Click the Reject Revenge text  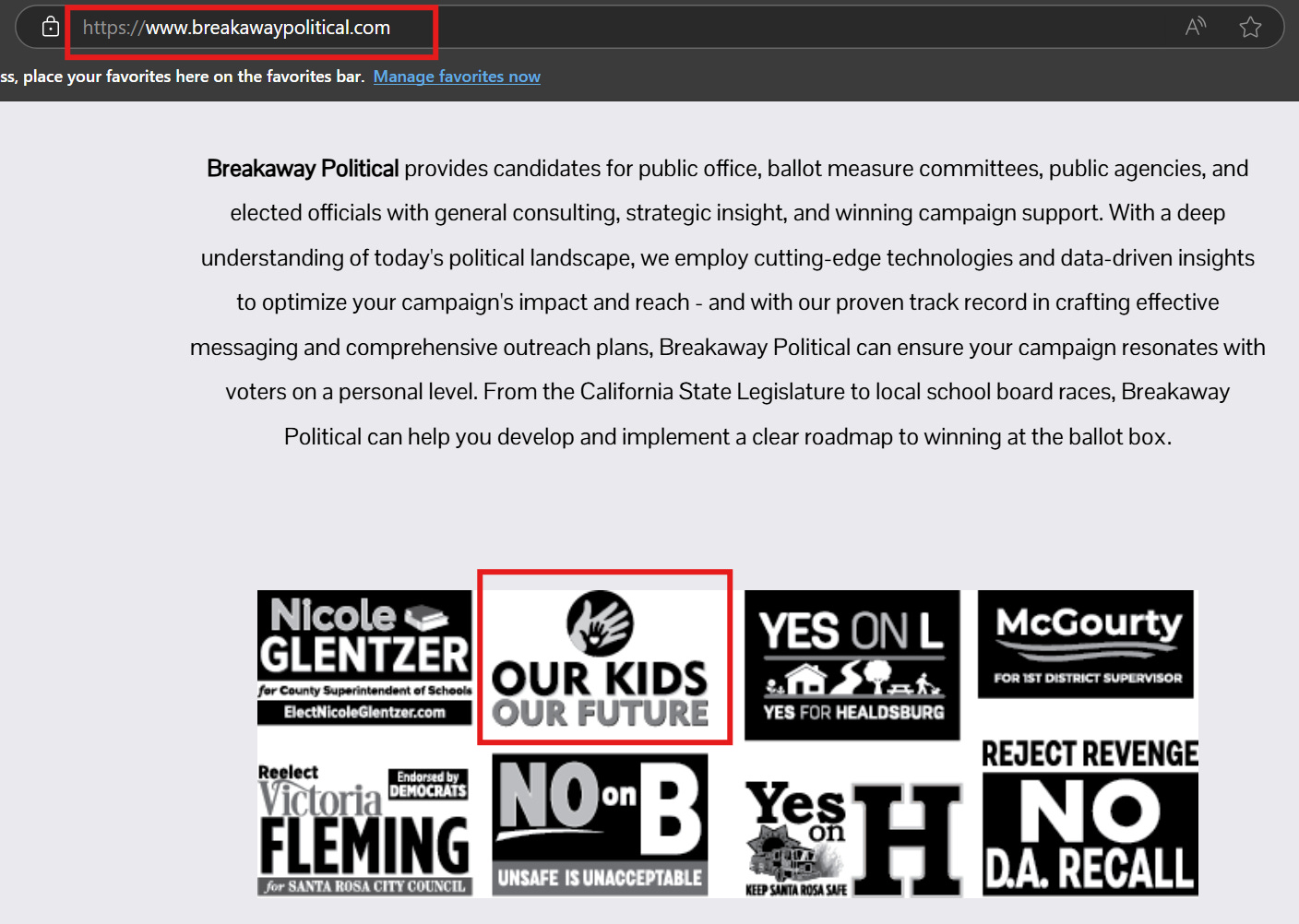point(1090,753)
